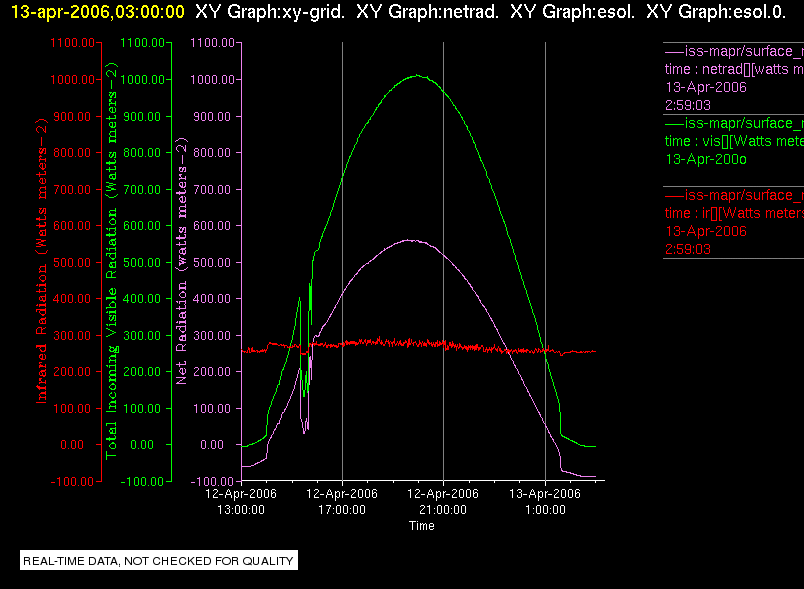Image resolution: width=804 pixels, height=589 pixels.
Task: Click the green axis 0.00 tick label
Action: [x=142, y=444]
